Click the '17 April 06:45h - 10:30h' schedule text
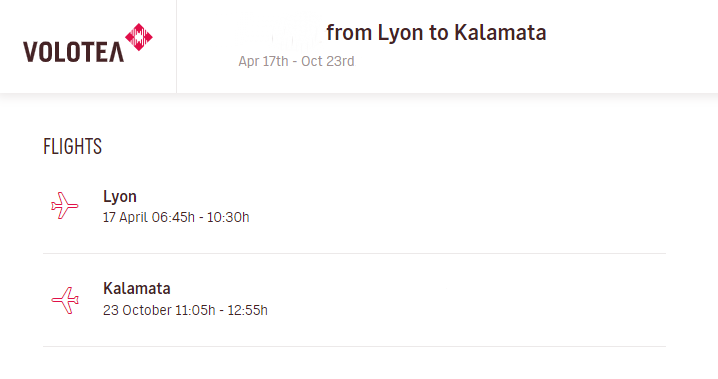718x379 pixels. (176, 217)
